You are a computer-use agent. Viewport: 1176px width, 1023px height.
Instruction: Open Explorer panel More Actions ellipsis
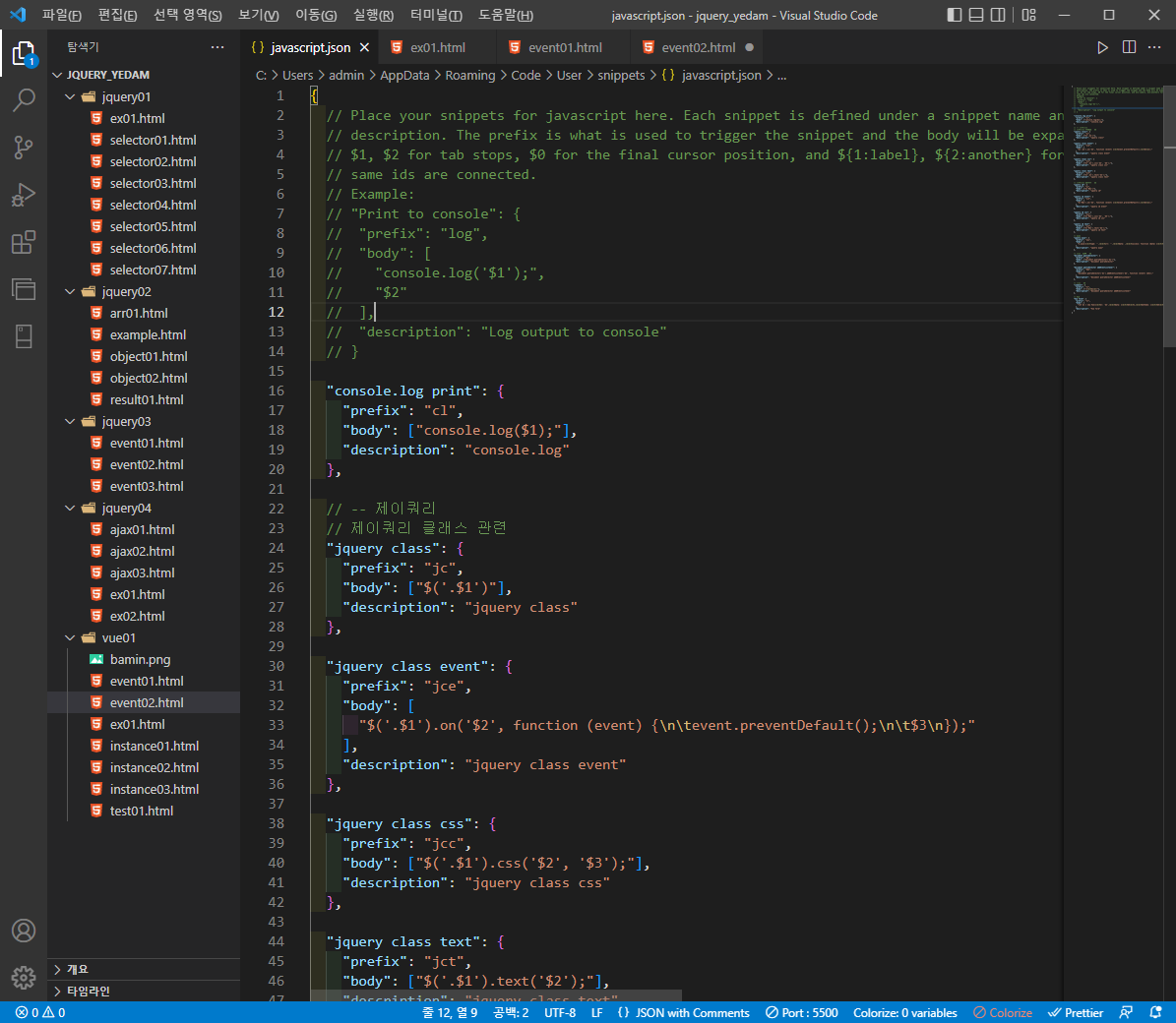[217, 47]
